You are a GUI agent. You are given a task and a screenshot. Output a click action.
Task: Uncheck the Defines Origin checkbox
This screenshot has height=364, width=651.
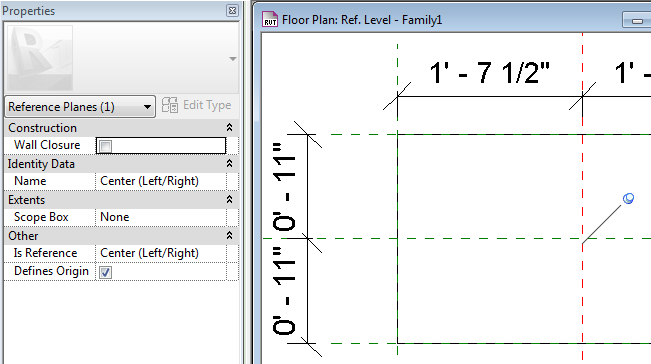point(105,272)
